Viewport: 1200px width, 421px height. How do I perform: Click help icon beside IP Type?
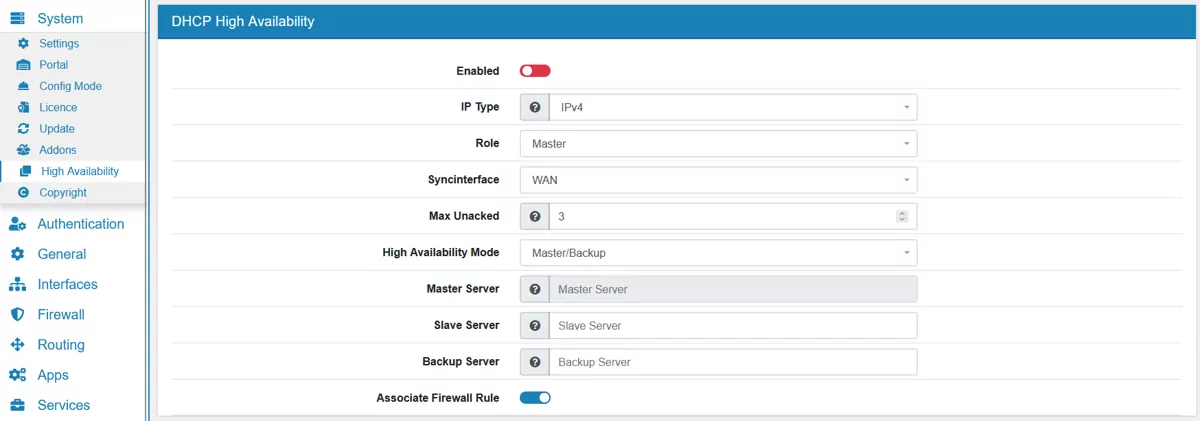click(x=535, y=107)
